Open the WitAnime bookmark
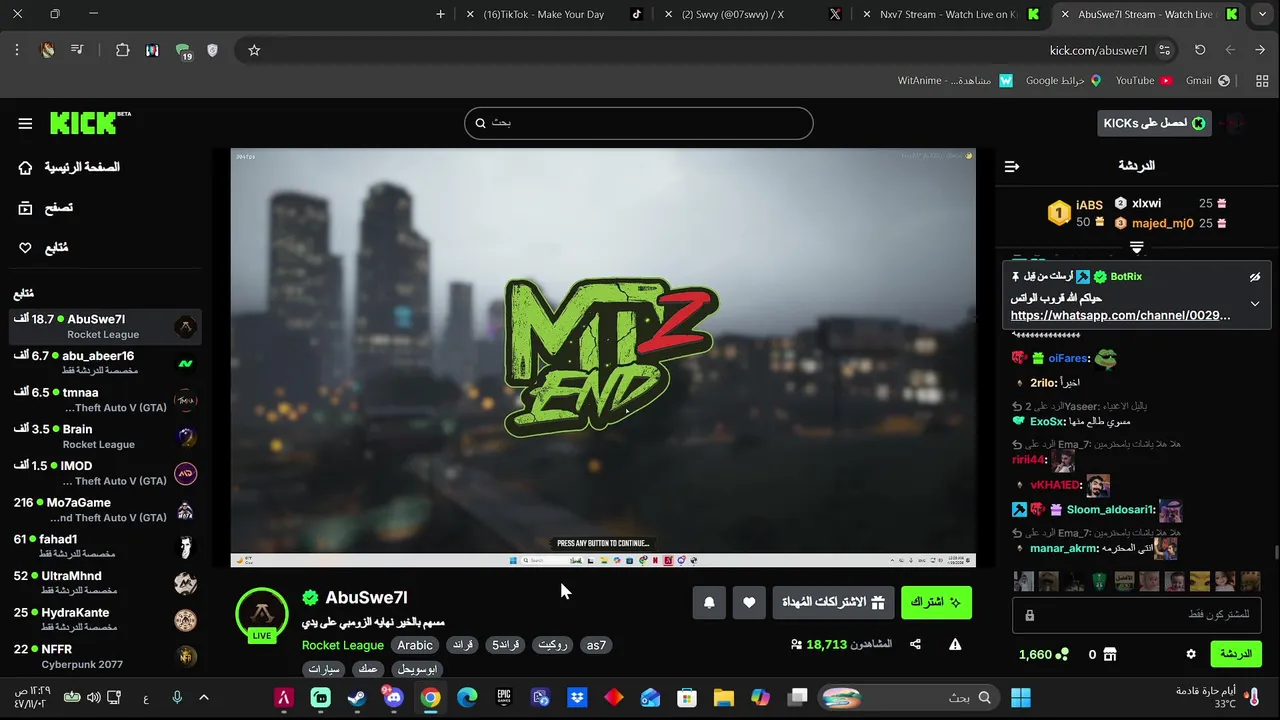The width and height of the screenshot is (1280, 720). (955, 80)
